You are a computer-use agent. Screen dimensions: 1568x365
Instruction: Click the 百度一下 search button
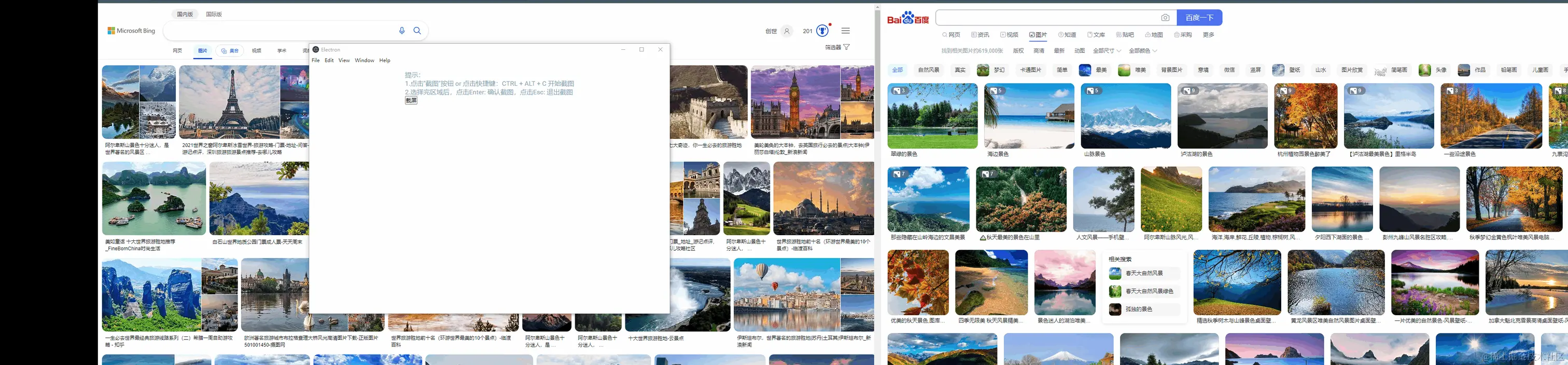pyautogui.click(x=1199, y=18)
